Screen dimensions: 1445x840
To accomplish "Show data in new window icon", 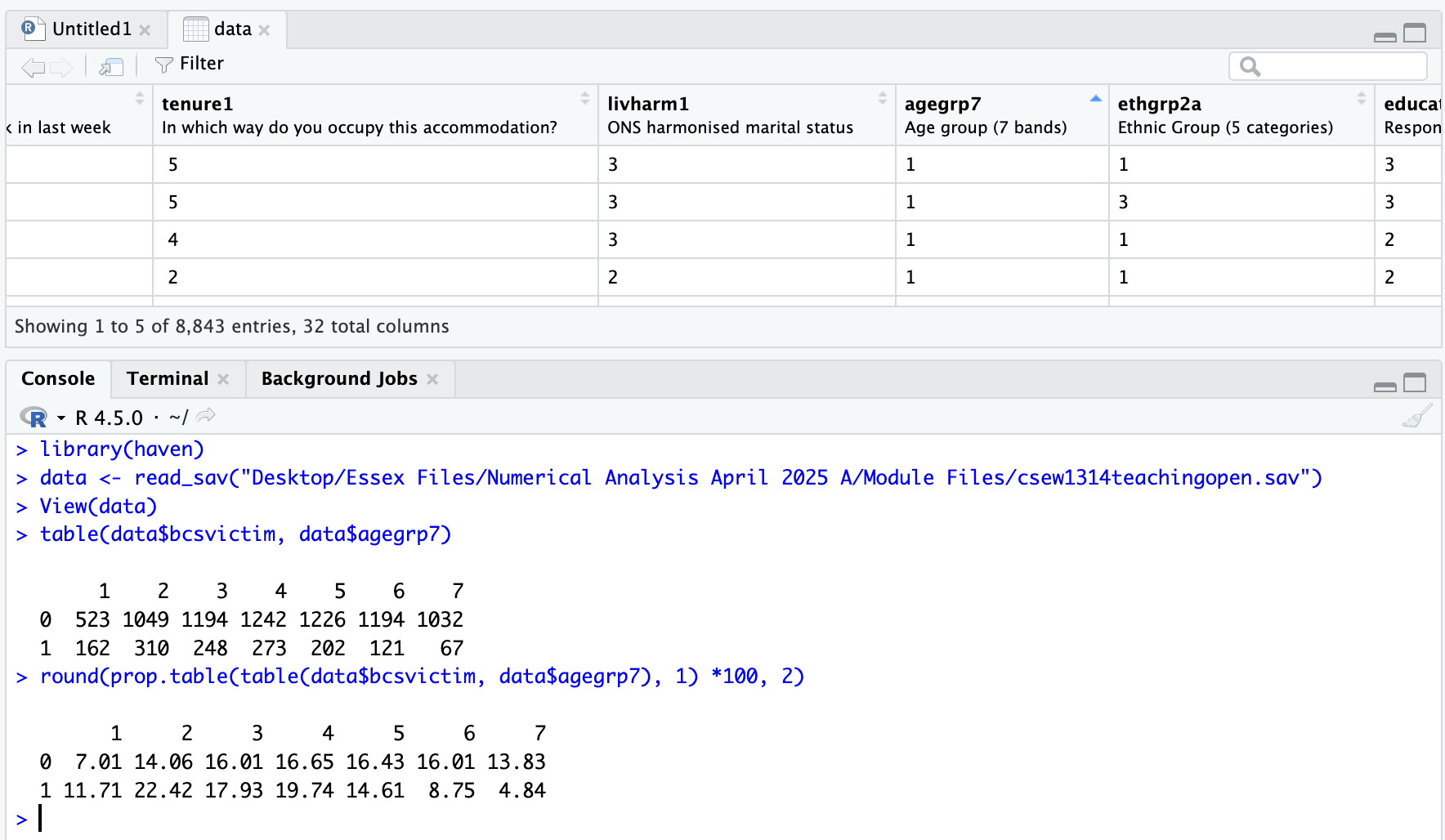I will (111, 67).
